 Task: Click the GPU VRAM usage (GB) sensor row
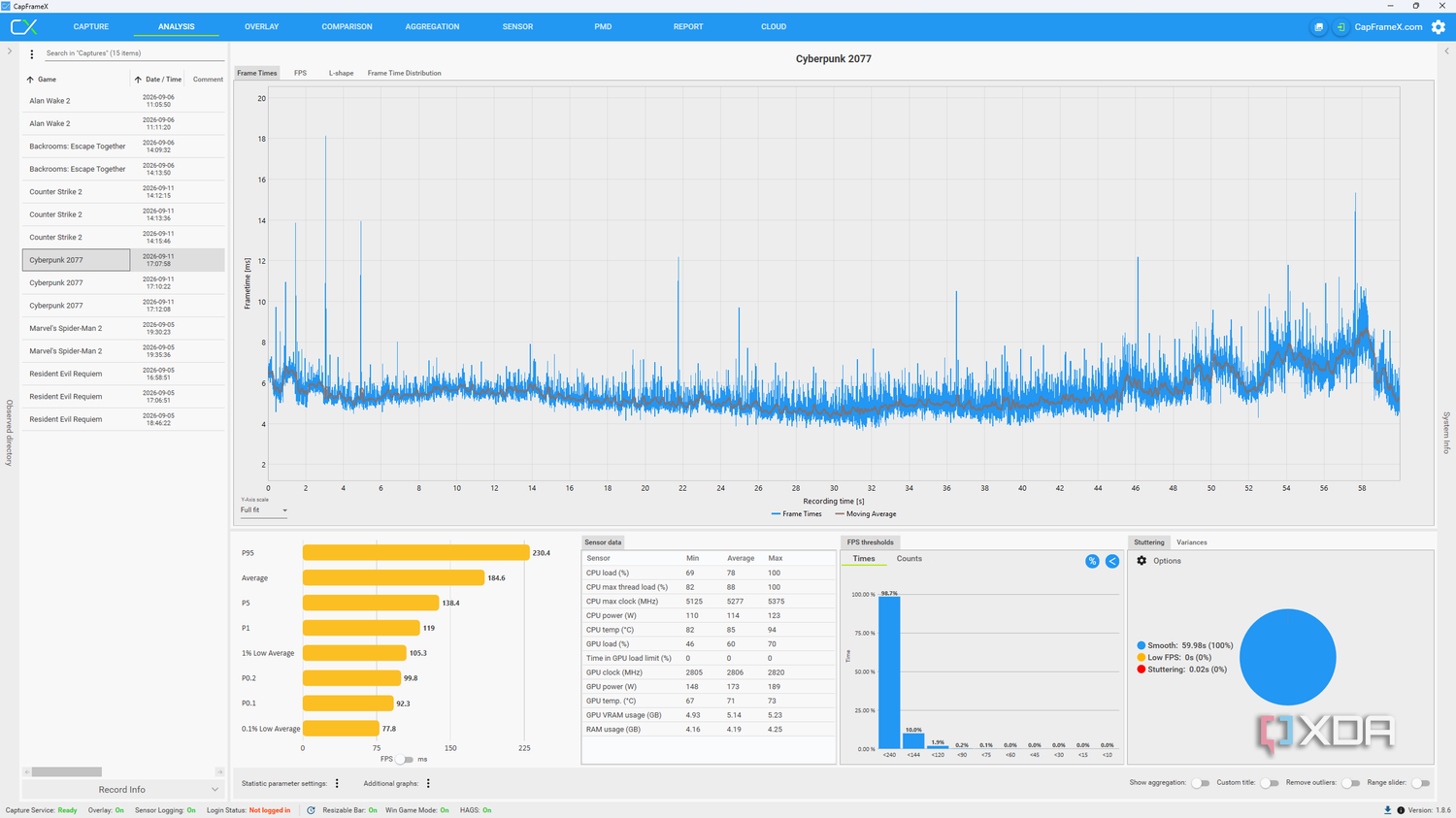pyautogui.click(x=709, y=715)
